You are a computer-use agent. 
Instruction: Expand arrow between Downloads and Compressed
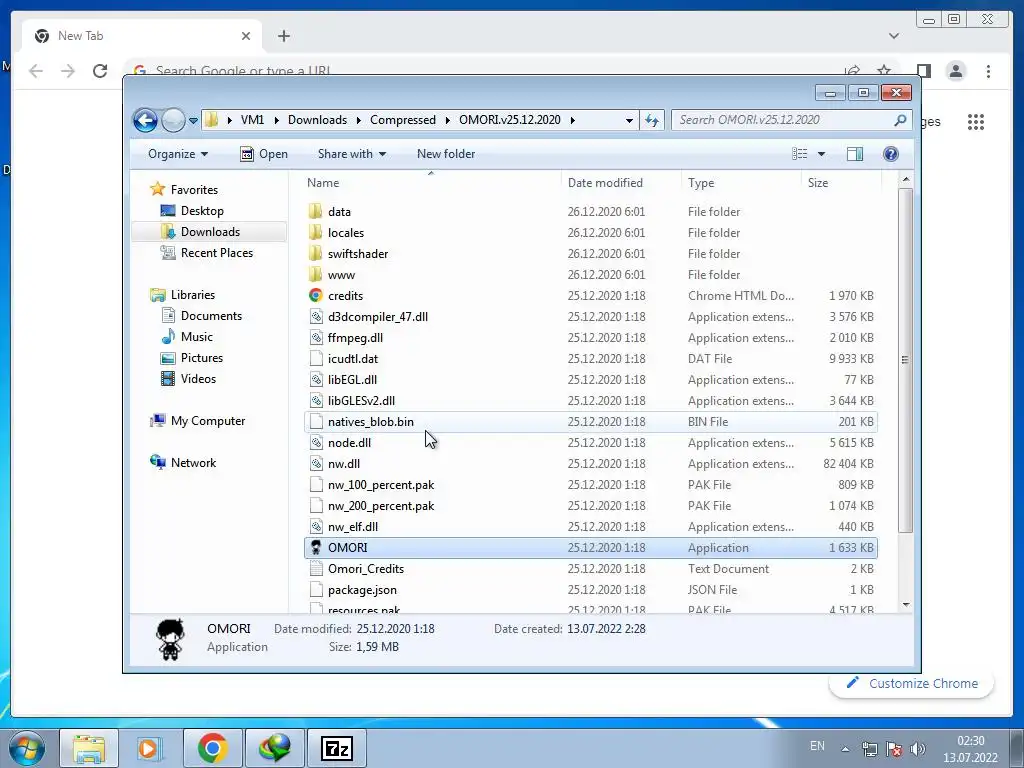click(x=359, y=120)
